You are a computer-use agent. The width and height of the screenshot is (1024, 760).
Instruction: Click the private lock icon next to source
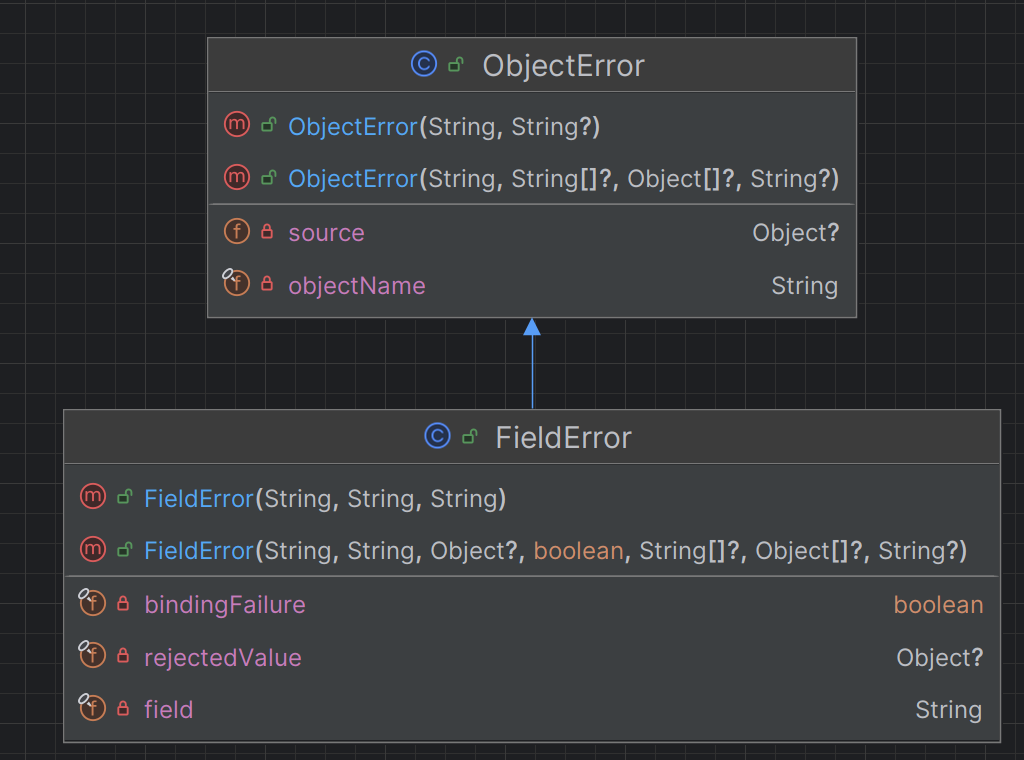267,232
